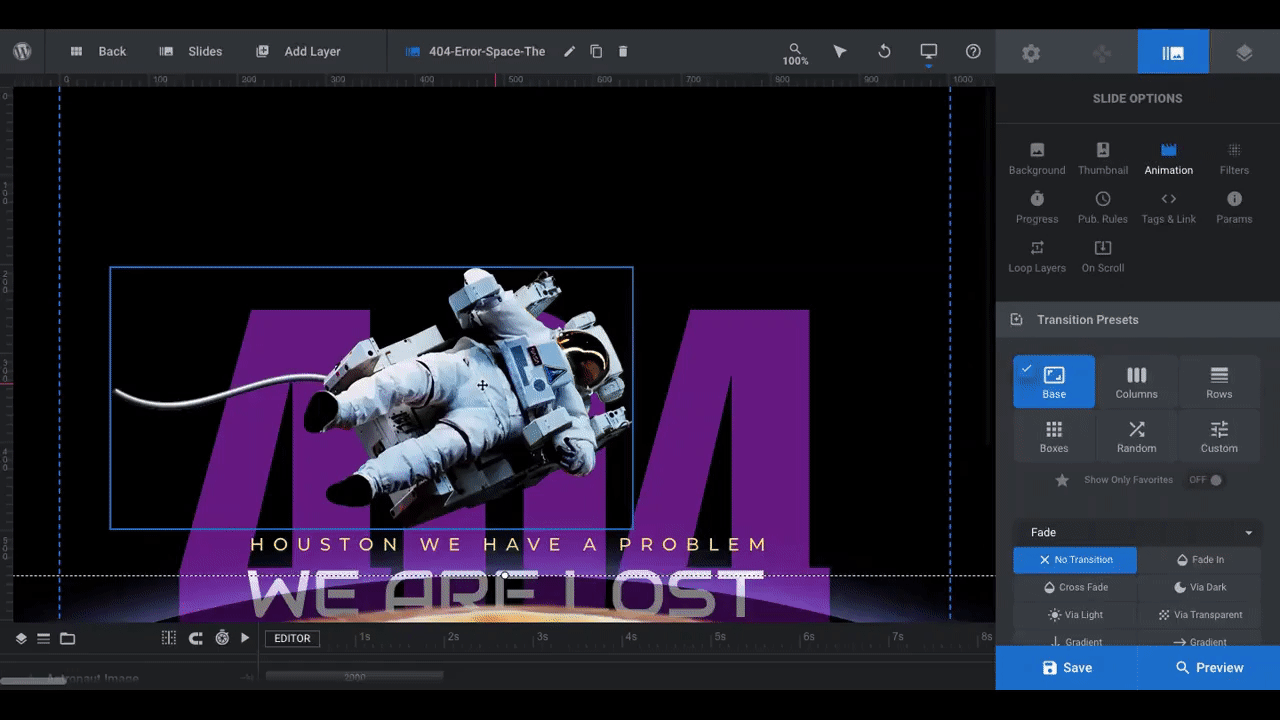Select the astronaut image layer on canvas
This screenshot has height=720, width=1280.
371,398
